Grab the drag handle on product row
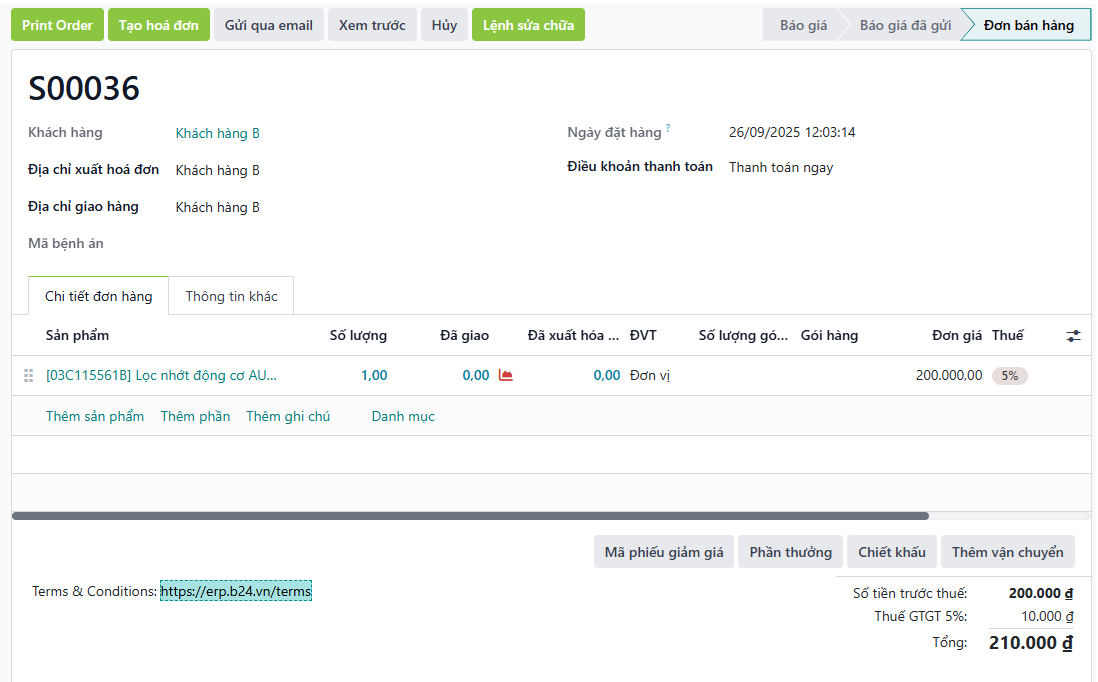 (28, 376)
